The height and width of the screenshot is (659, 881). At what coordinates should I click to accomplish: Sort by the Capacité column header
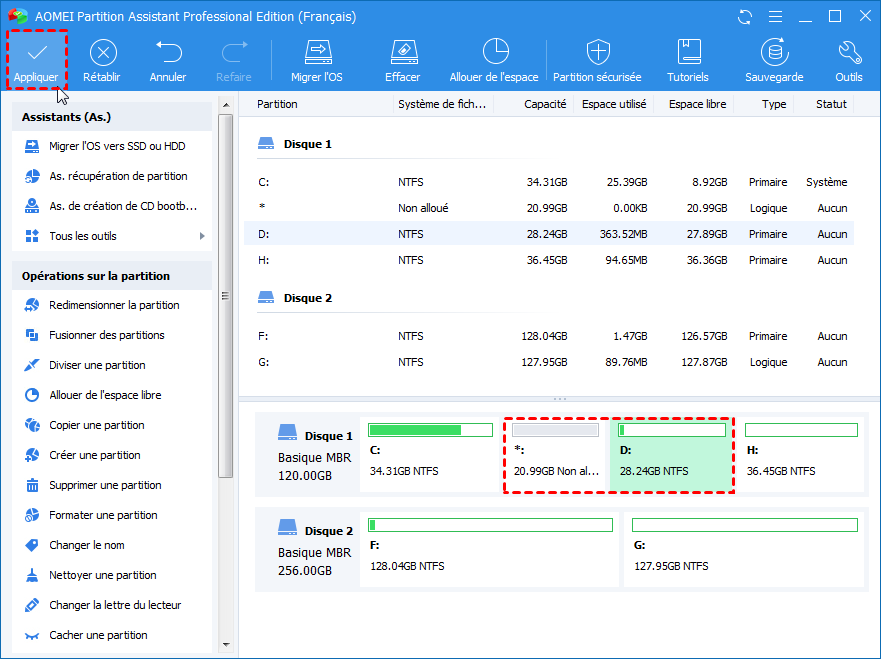coord(545,104)
